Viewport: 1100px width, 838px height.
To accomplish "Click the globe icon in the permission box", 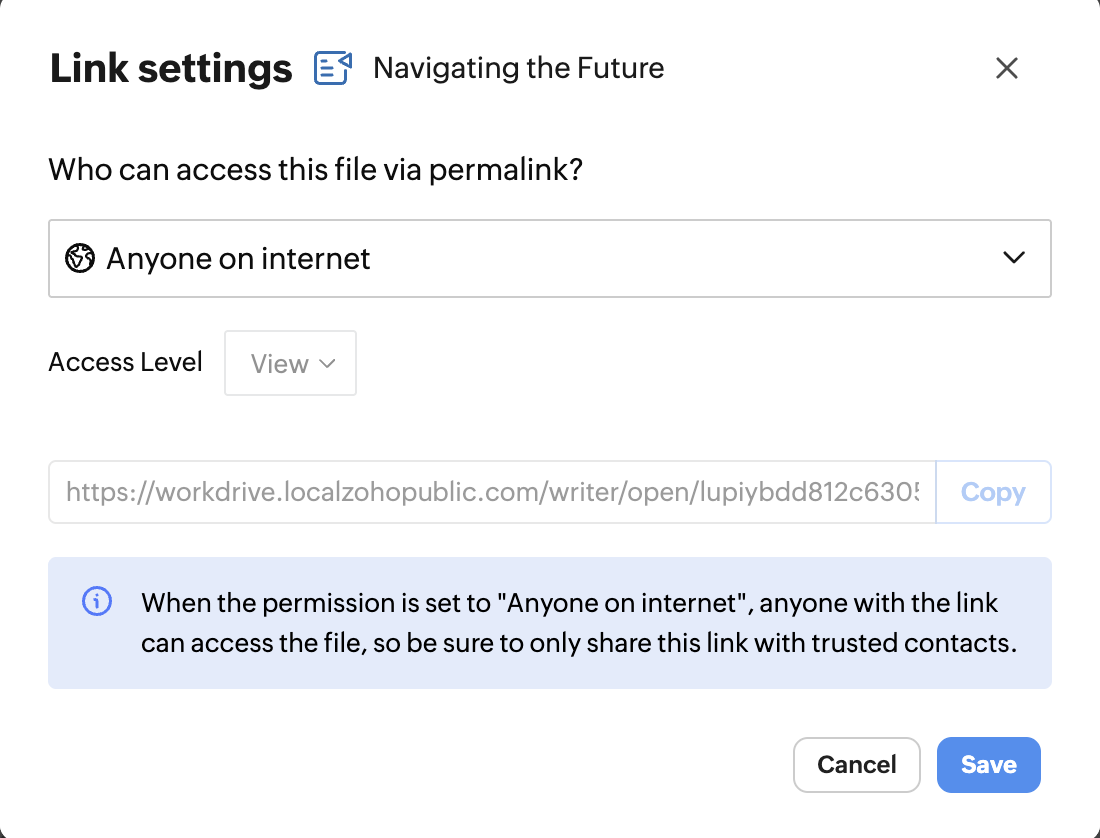I will coord(79,259).
